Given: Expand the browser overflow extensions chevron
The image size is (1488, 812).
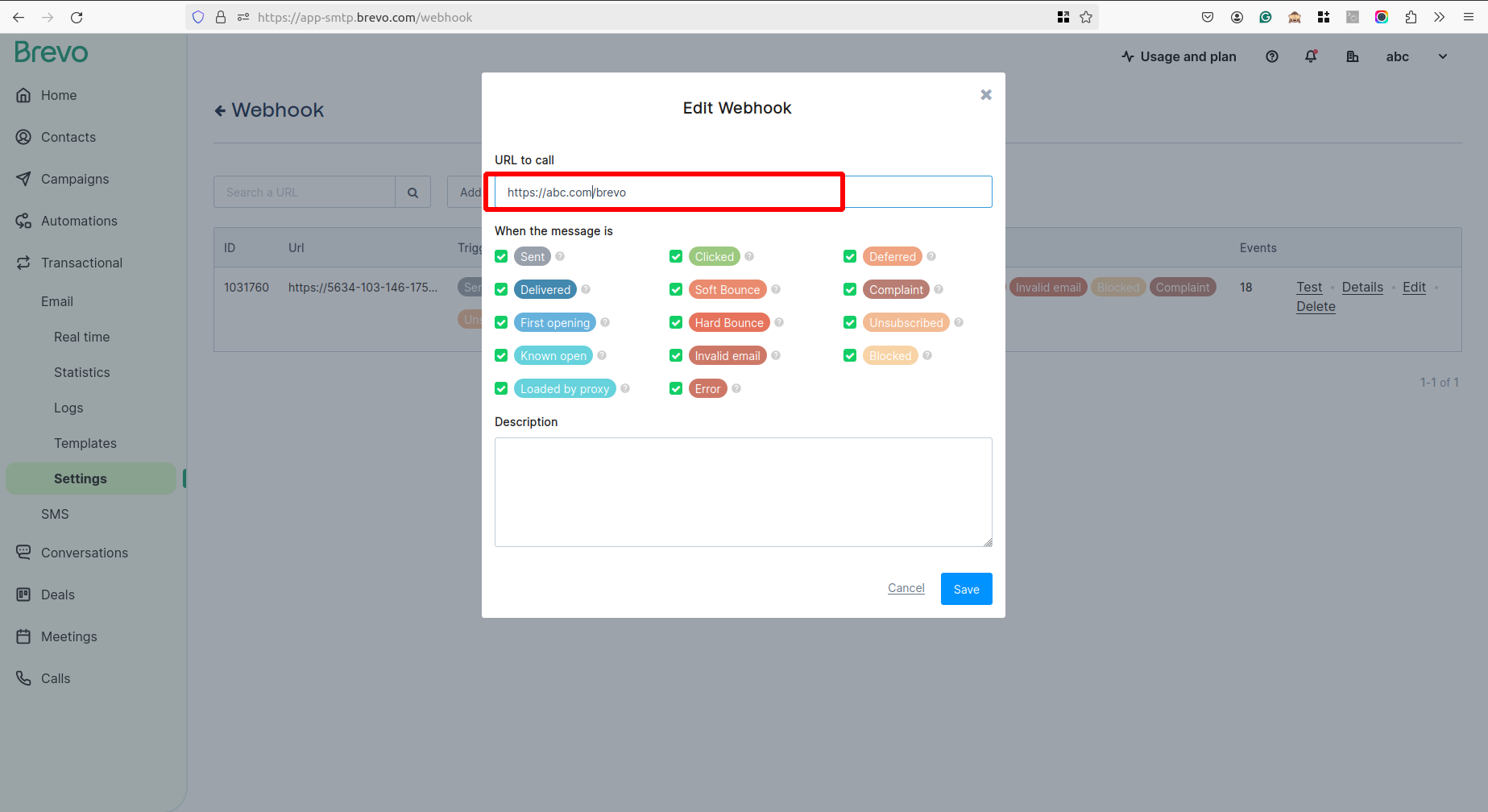Looking at the screenshot, I should click(1439, 17).
